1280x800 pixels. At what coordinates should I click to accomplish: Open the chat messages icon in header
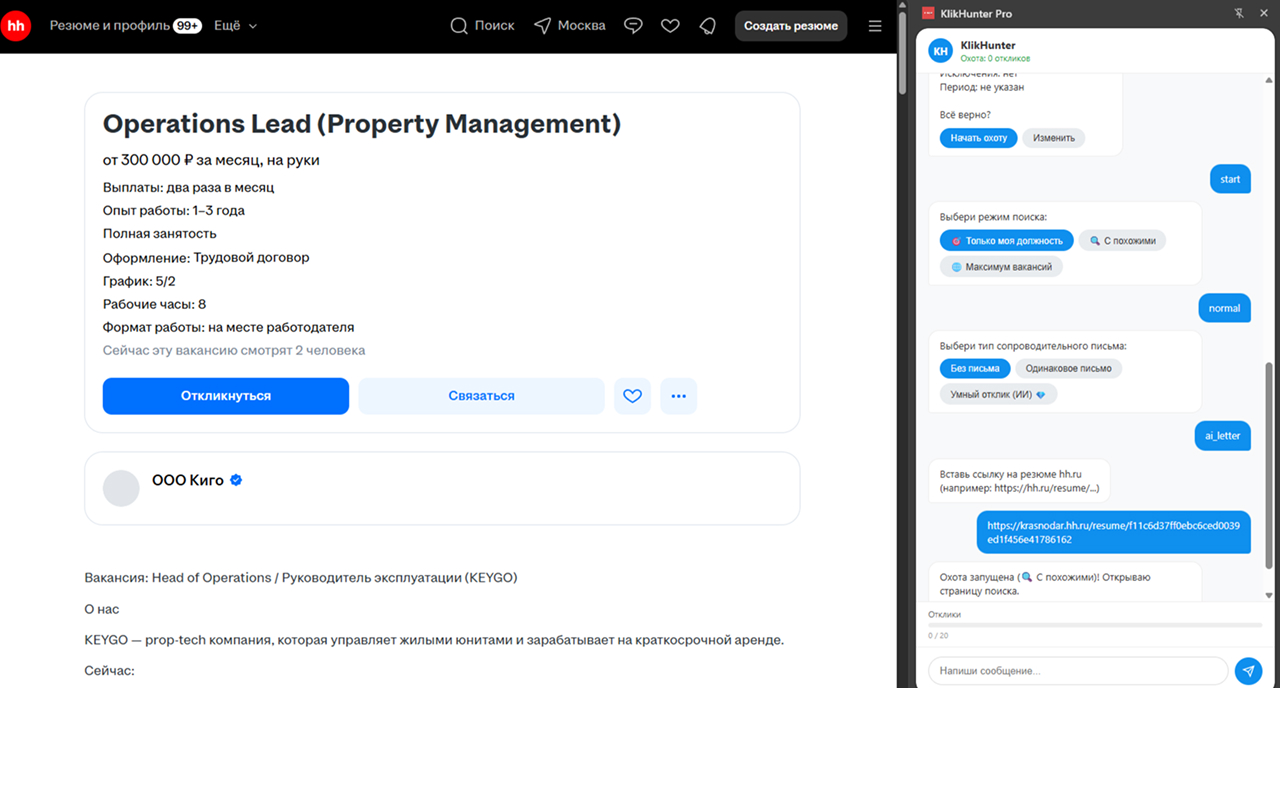pos(633,26)
